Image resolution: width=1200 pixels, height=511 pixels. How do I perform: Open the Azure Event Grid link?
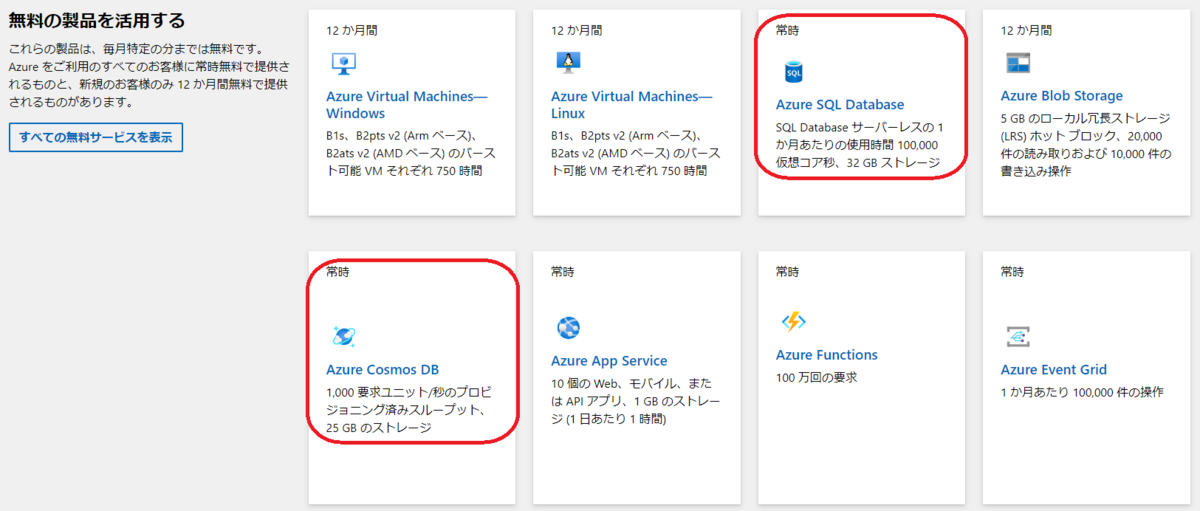tap(1054, 369)
